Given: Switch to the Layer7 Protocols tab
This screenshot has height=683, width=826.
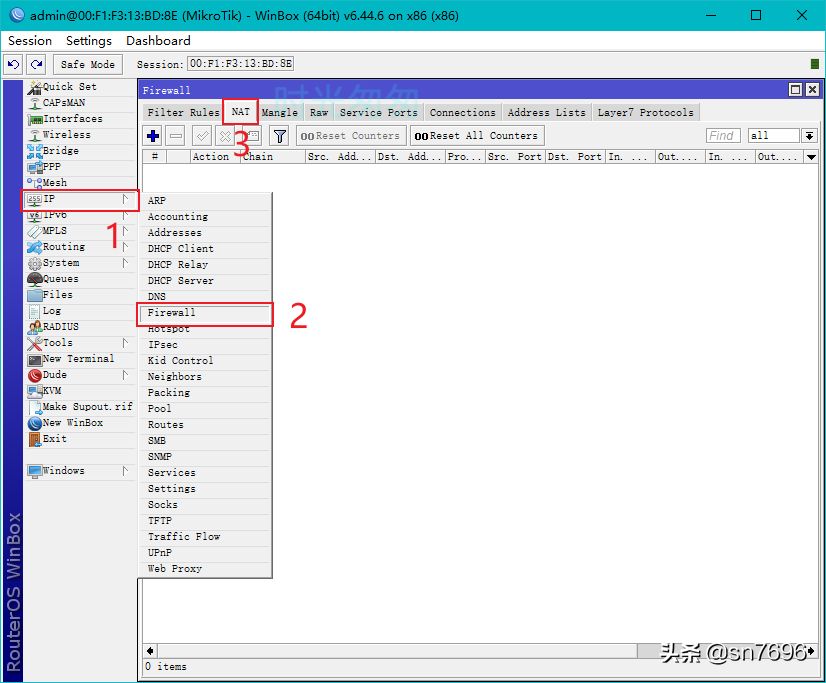Looking at the screenshot, I should [x=645, y=112].
